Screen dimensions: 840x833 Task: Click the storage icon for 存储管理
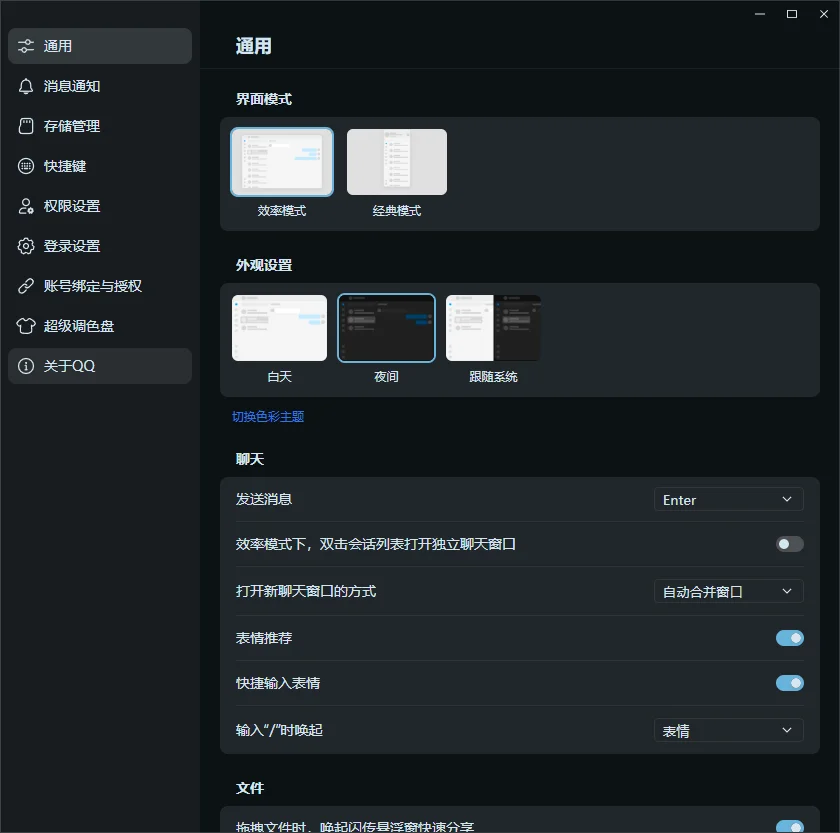tap(26, 126)
